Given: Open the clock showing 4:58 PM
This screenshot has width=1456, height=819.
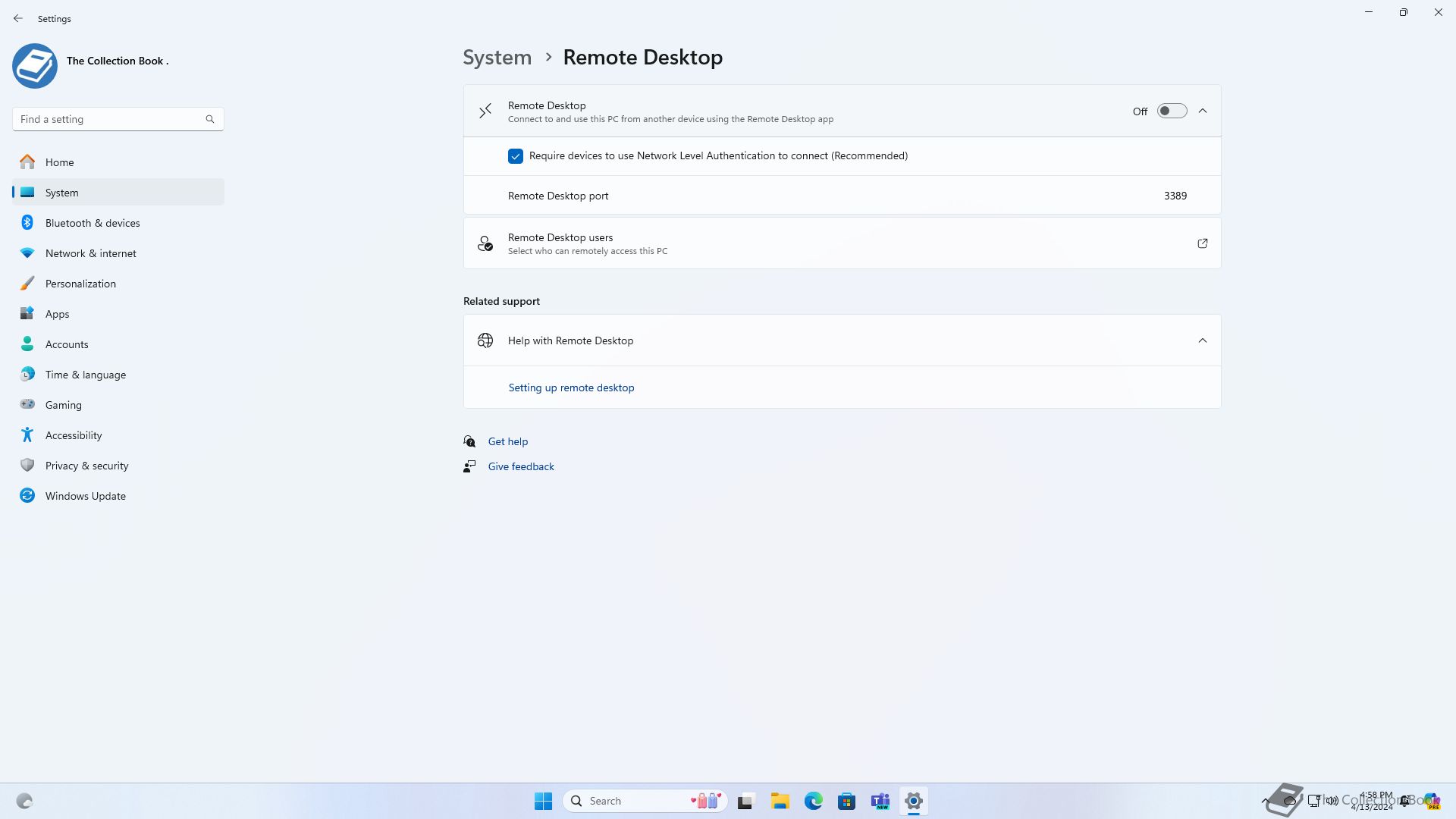Looking at the screenshot, I should [1373, 801].
